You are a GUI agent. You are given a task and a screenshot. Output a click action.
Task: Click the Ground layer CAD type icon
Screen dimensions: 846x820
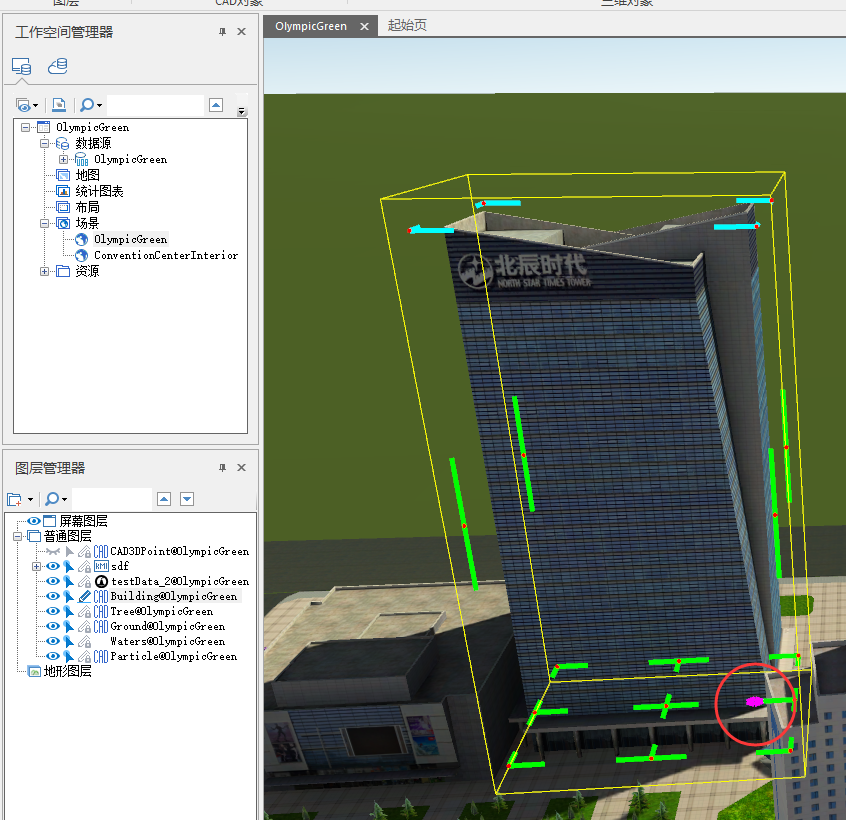(x=101, y=626)
